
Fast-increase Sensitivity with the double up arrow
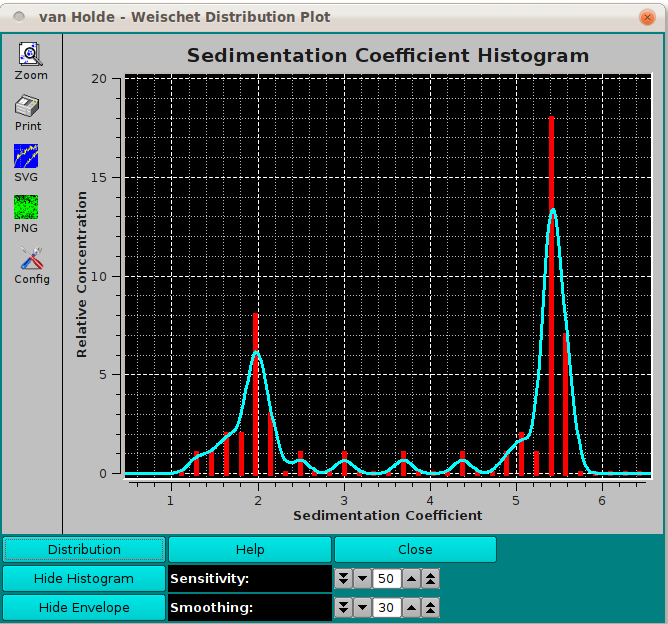[429, 579]
